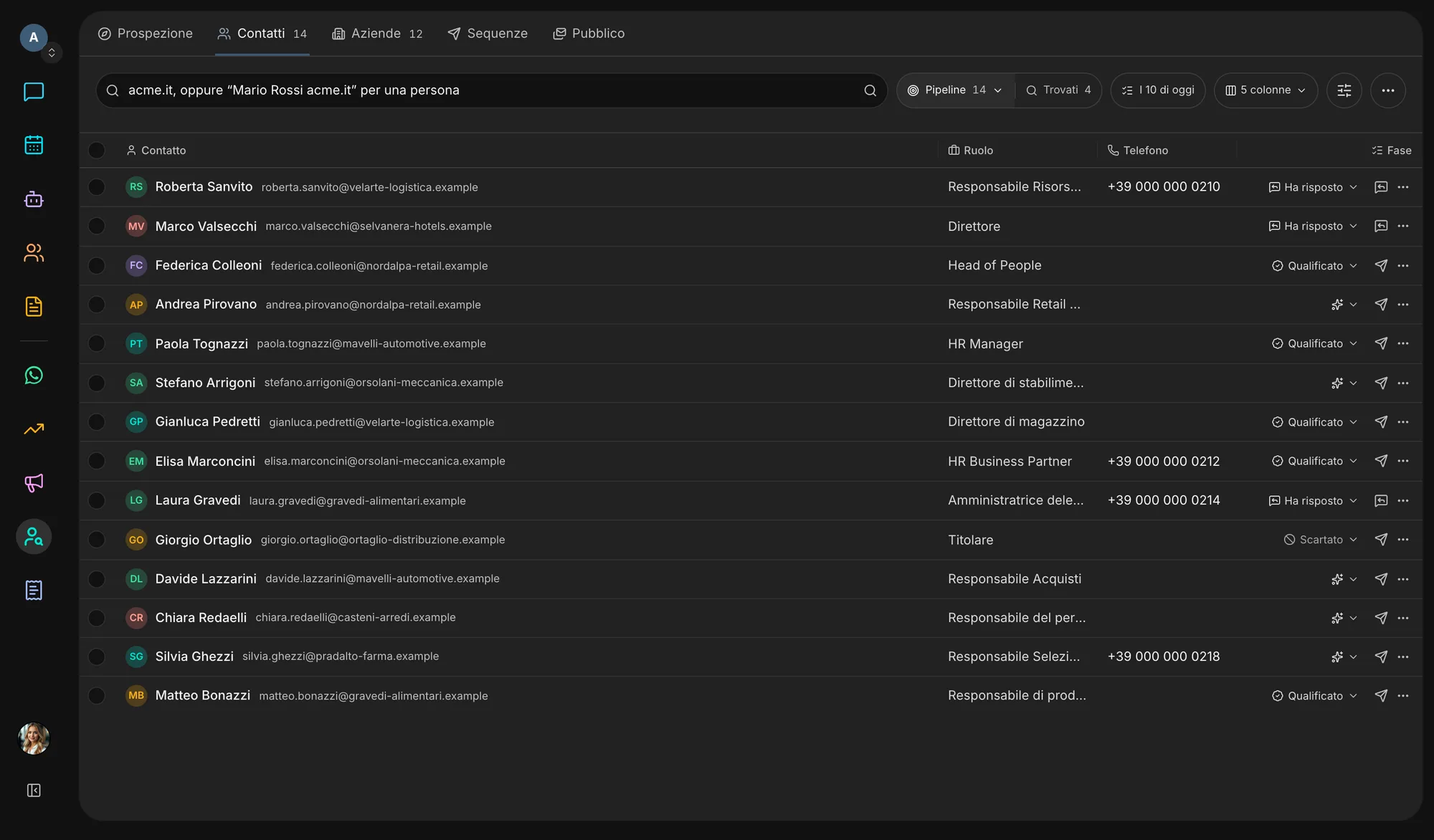Click the search magnifier icon in search bar
Screen dimensions: 1434x840
point(870,90)
